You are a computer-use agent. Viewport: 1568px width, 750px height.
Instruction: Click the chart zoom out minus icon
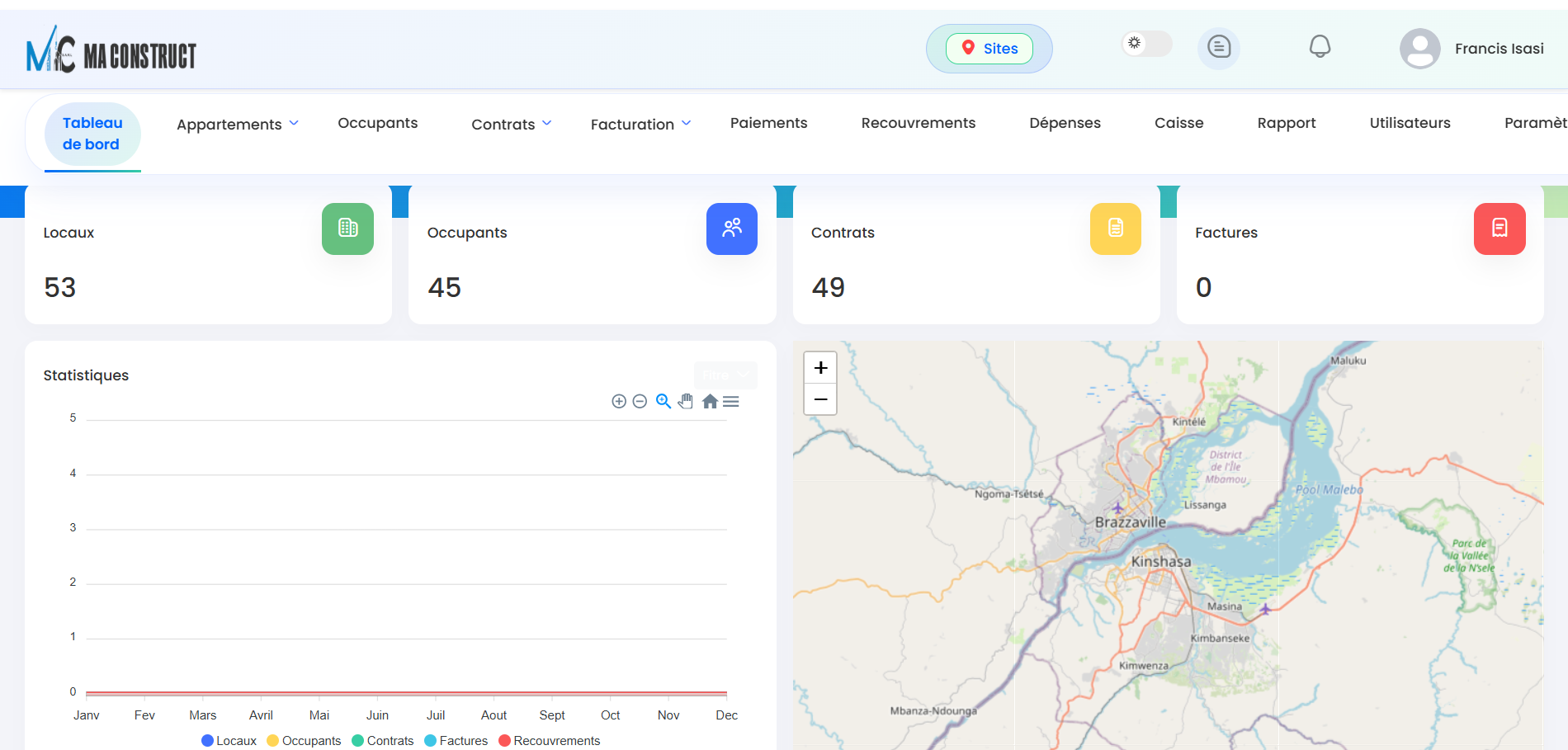tap(640, 402)
